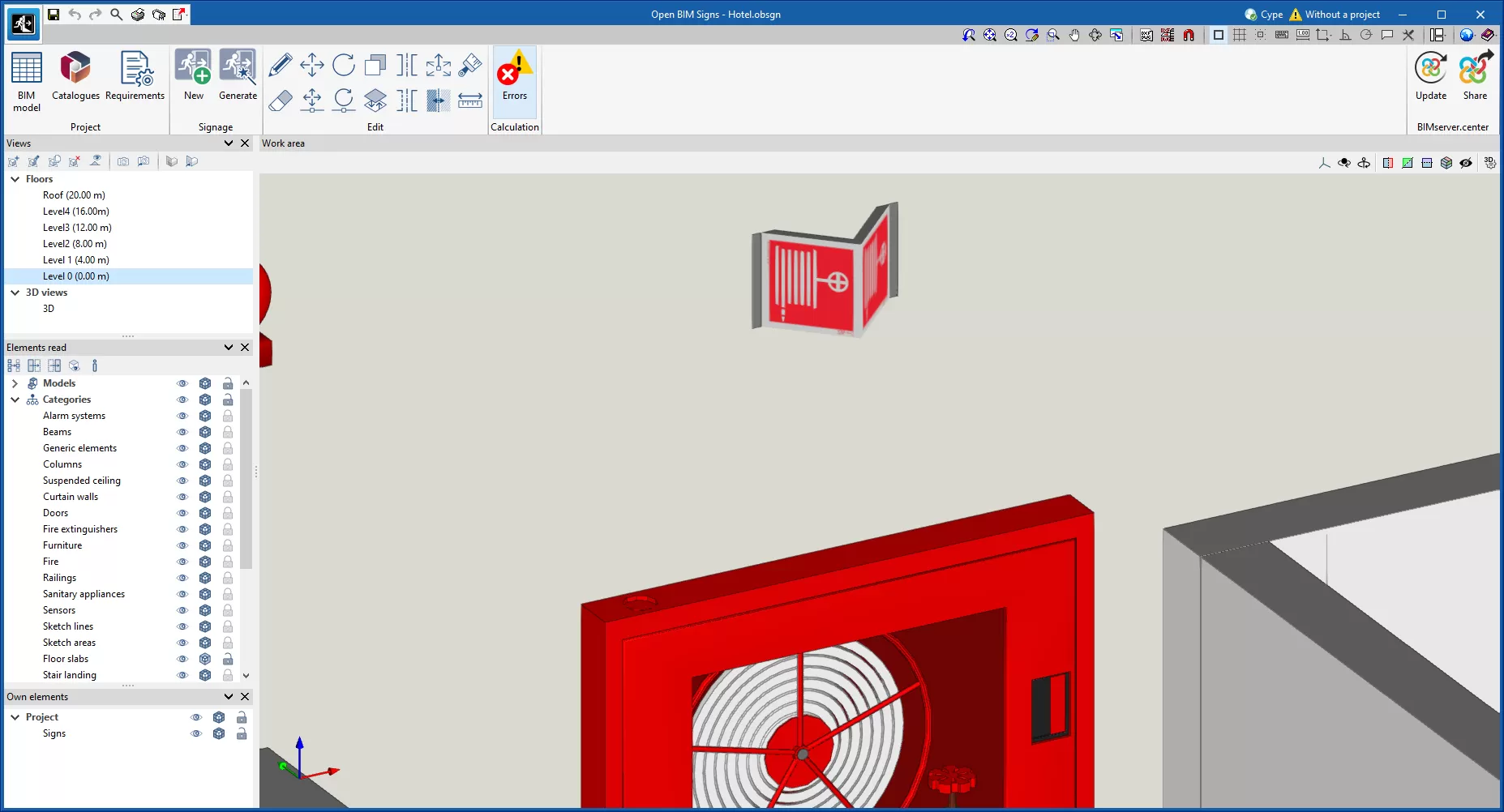Toggle visibility eye for Alarm systems

pos(182,416)
